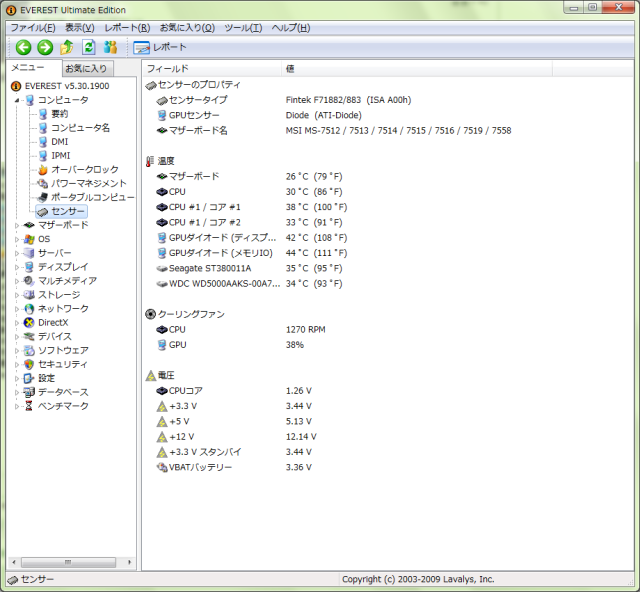The image size is (640, 592).
Task: Click the Up folder toolbar icon
Action: pyautogui.click(x=67, y=47)
